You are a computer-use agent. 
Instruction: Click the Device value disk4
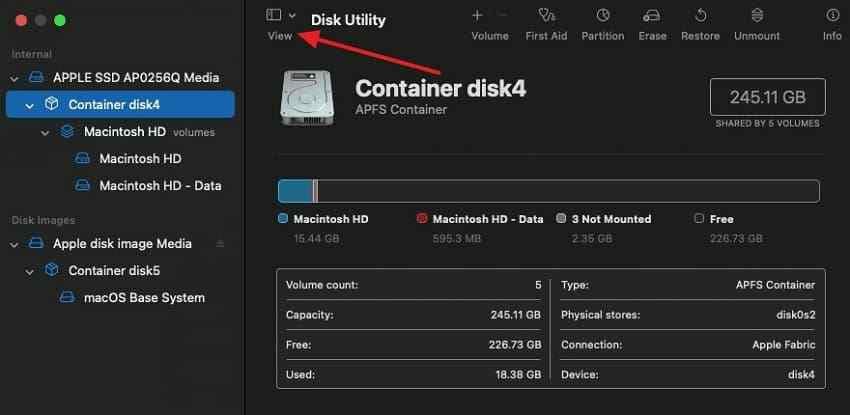[x=801, y=374]
